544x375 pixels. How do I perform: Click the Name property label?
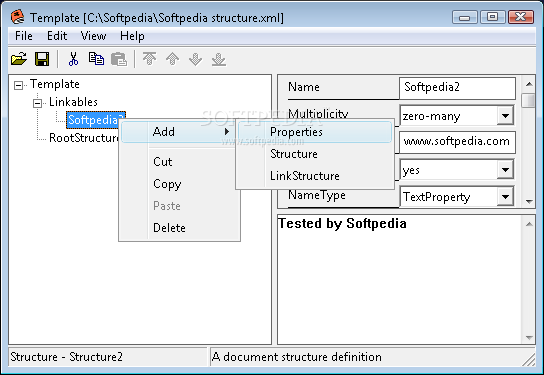(x=304, y=87)
